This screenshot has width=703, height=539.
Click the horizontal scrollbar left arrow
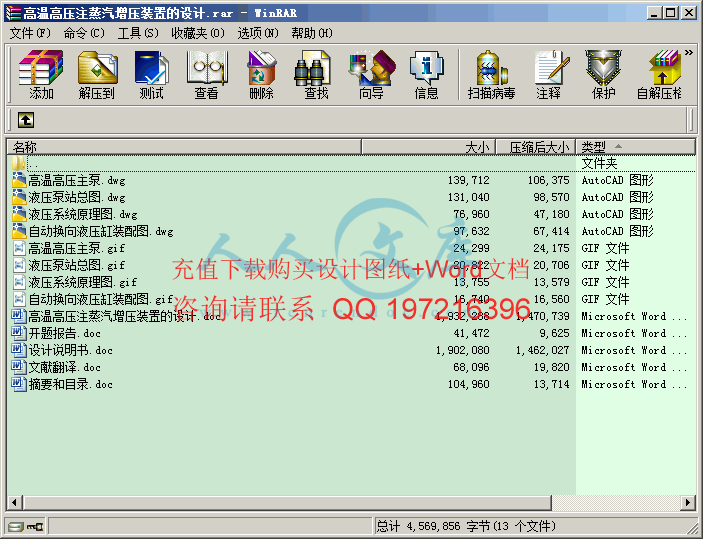coord(15,502)
